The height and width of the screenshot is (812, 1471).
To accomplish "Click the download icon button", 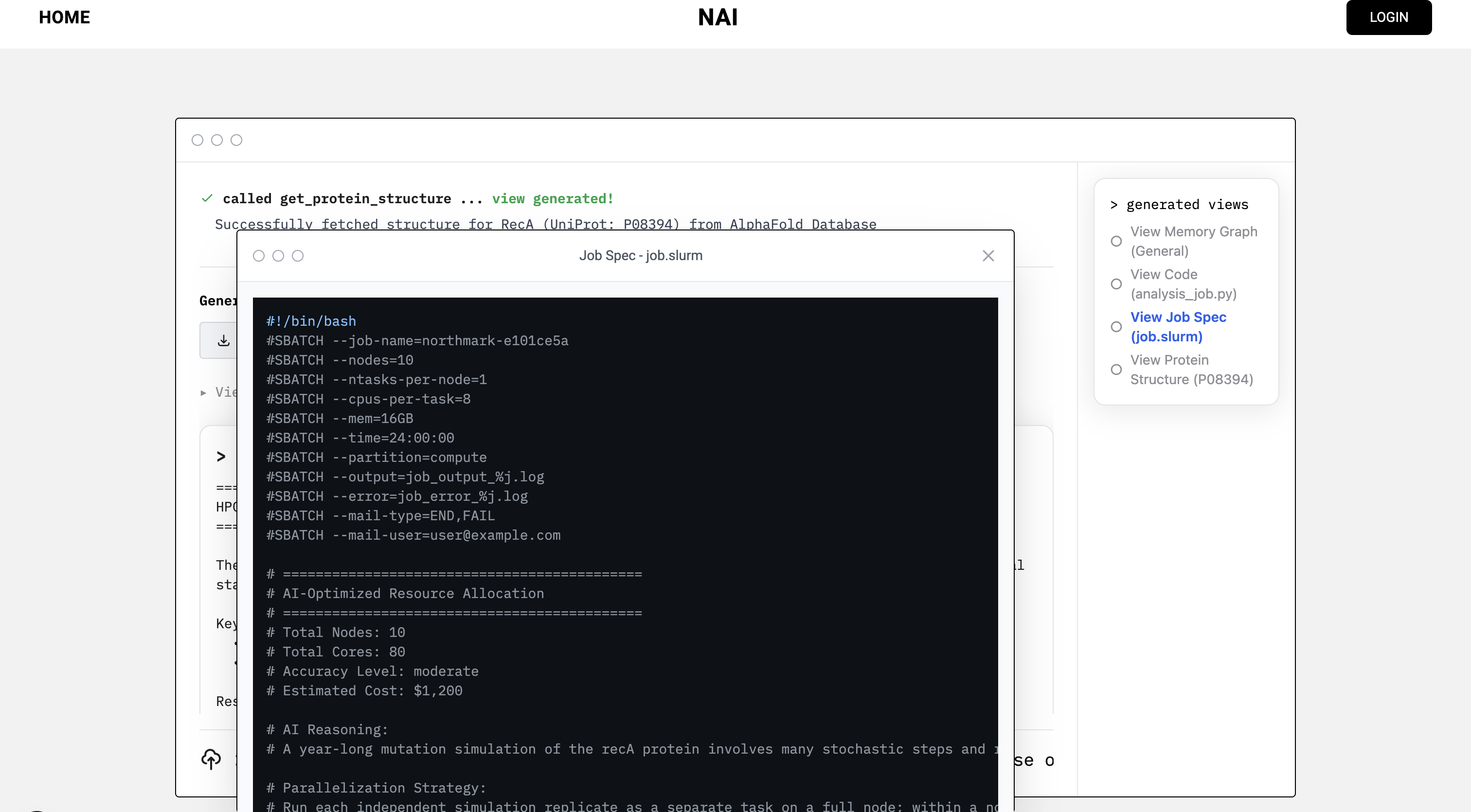I will 223,341.
